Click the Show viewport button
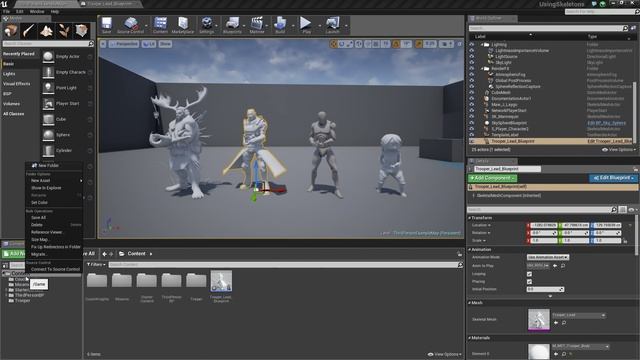Image resolution: width=640 pixels, height=360 pixels. [x=165, y=44]
